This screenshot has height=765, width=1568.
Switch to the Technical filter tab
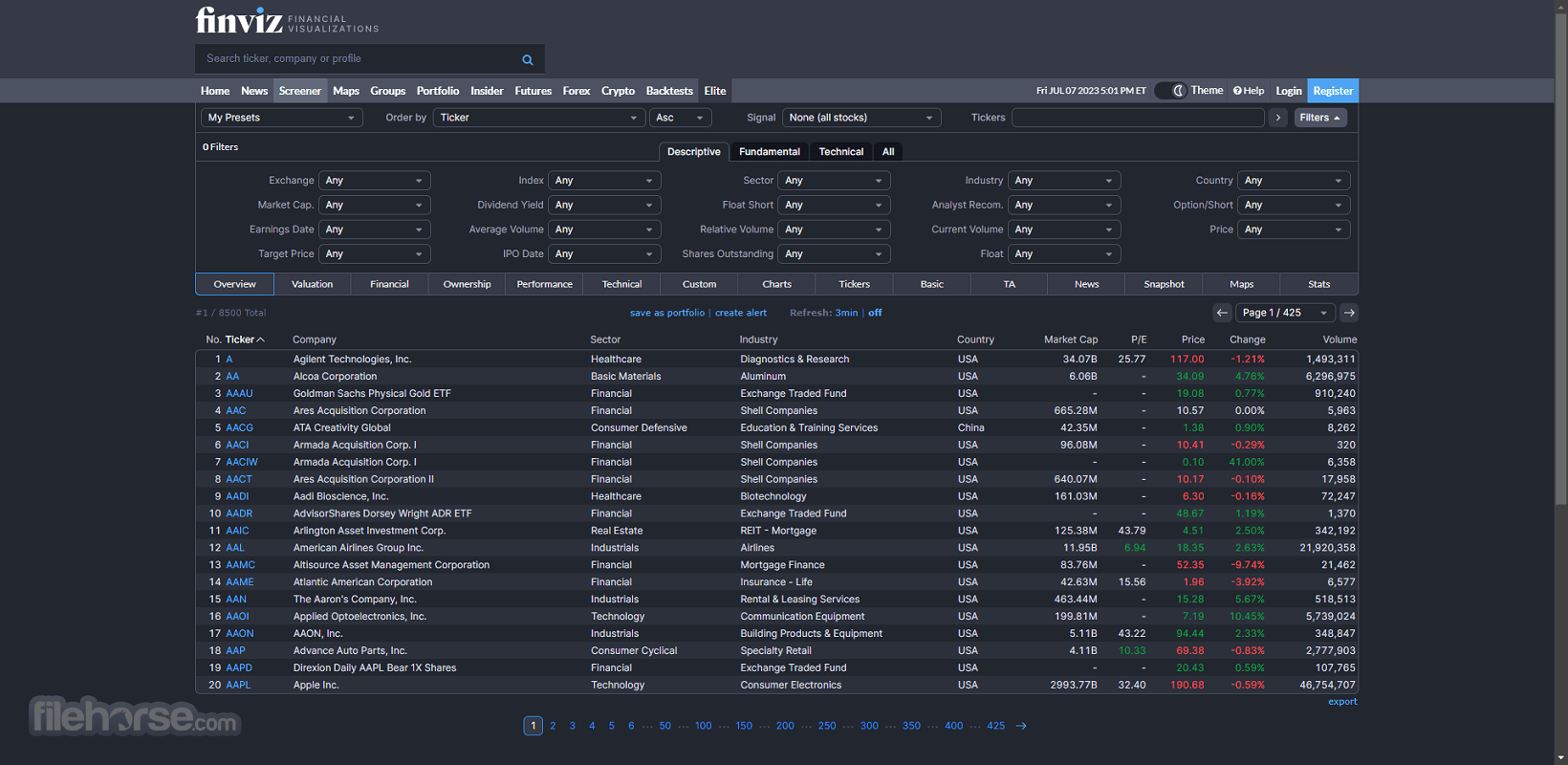tap(841, 152)
